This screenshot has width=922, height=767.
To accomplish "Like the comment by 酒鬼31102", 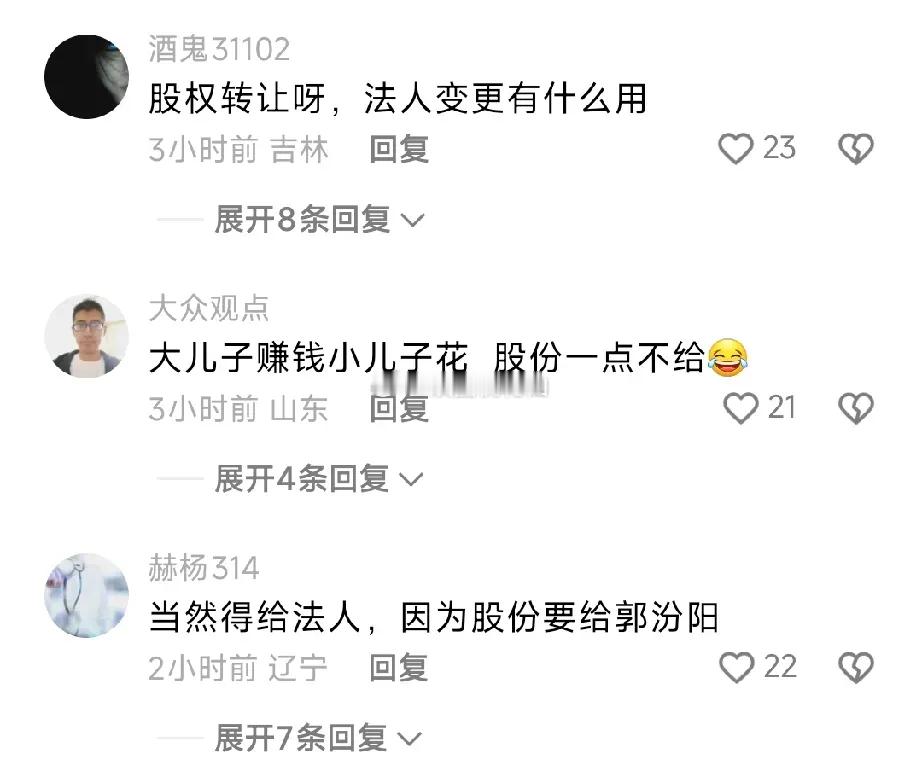I will tap(736, 149).
